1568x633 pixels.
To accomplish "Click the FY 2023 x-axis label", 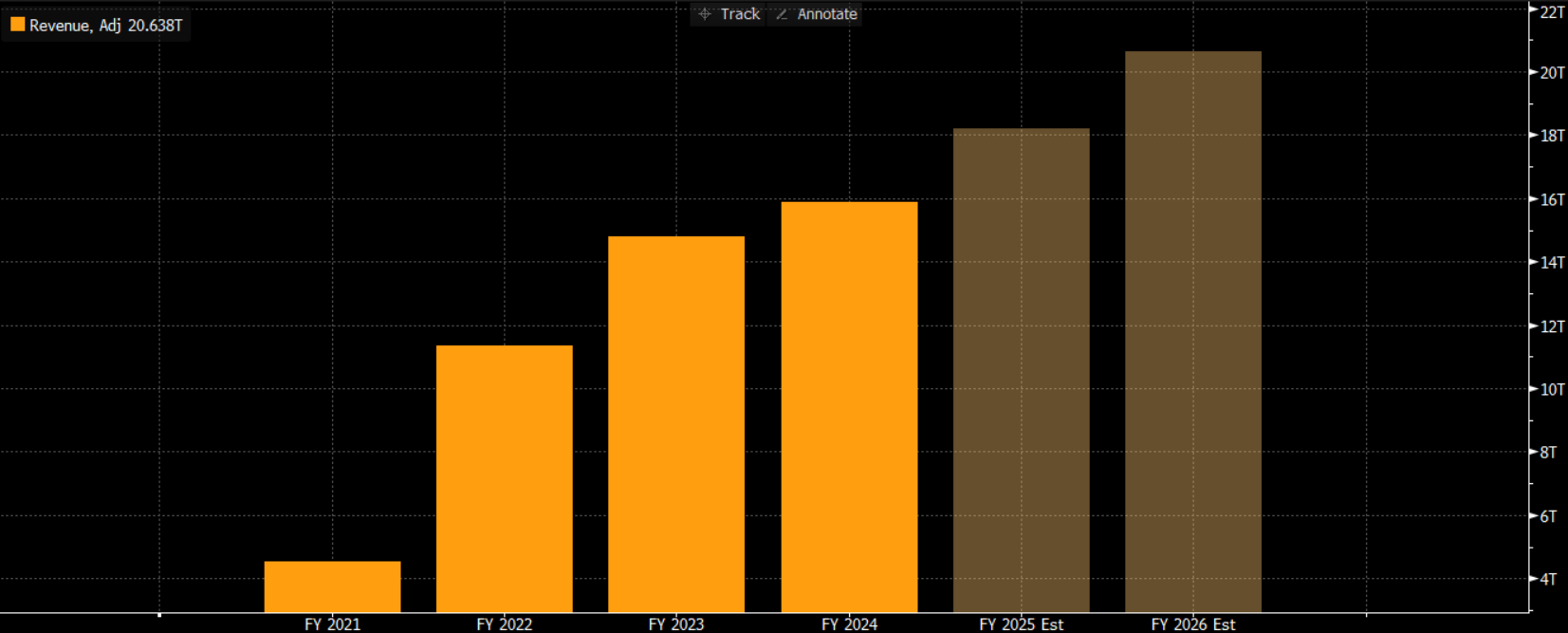I will tap(675, 624).
